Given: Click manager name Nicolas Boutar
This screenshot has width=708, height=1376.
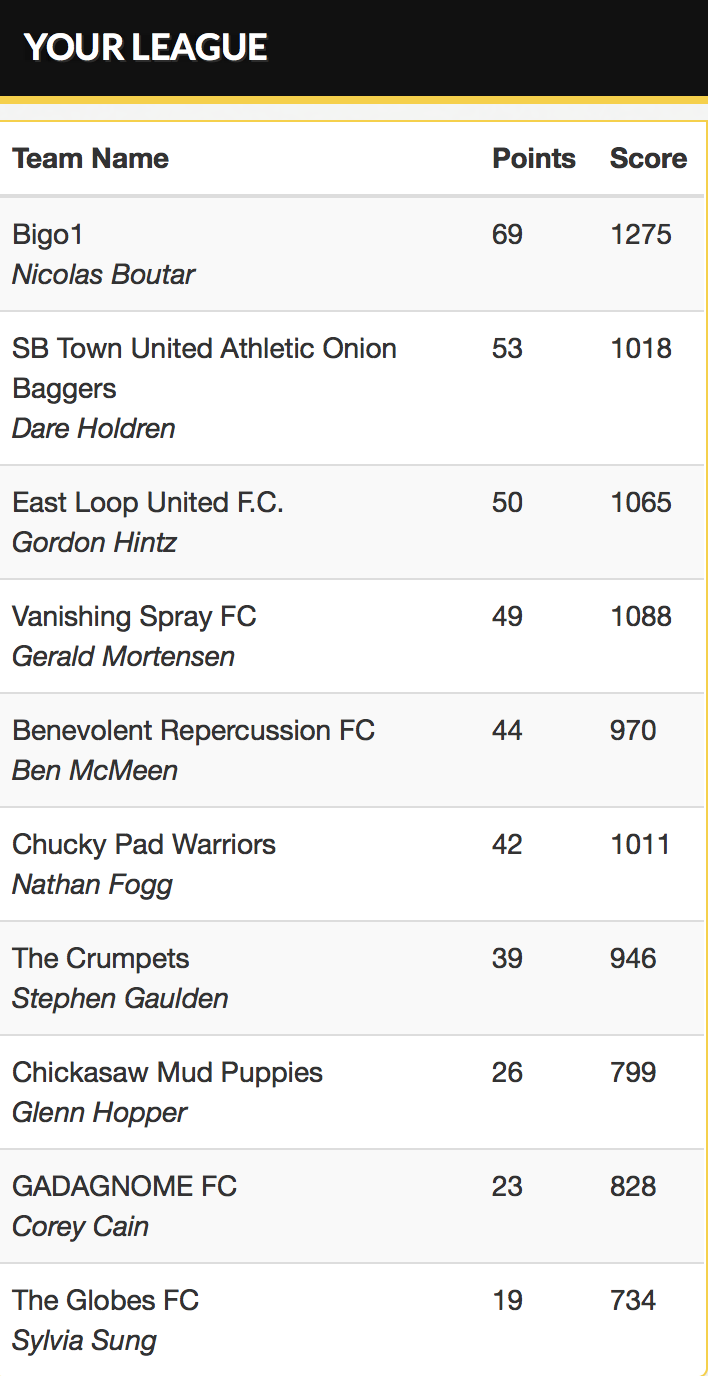Looking at the screenshot, I should (103, 274).
